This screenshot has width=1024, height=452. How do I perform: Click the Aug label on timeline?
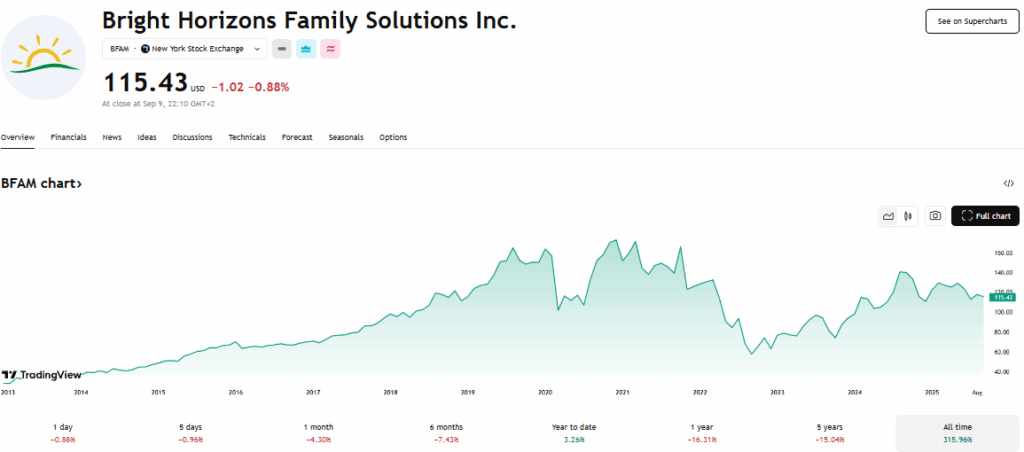click(977, 393)
